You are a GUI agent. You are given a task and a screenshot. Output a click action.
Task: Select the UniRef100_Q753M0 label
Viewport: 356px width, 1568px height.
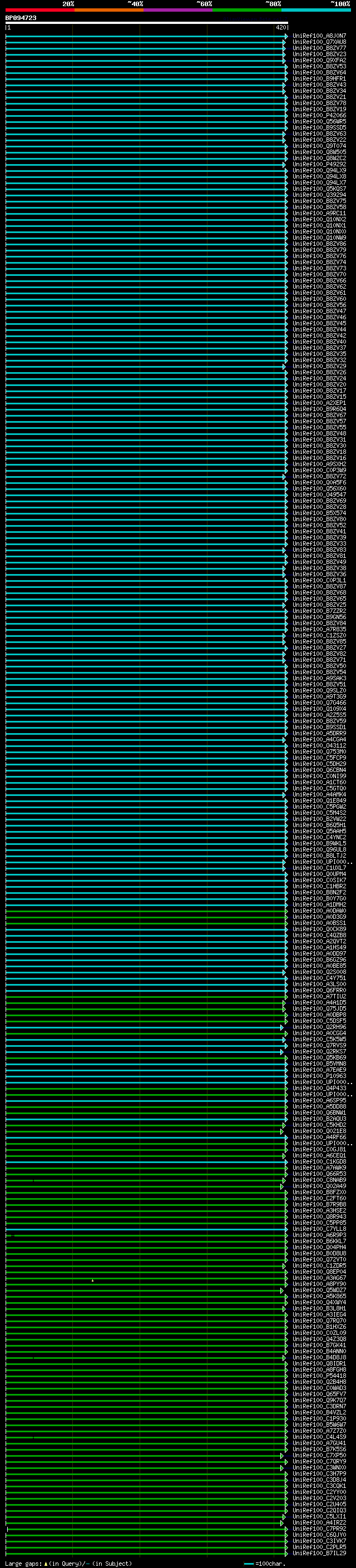(x=319, y=752)
